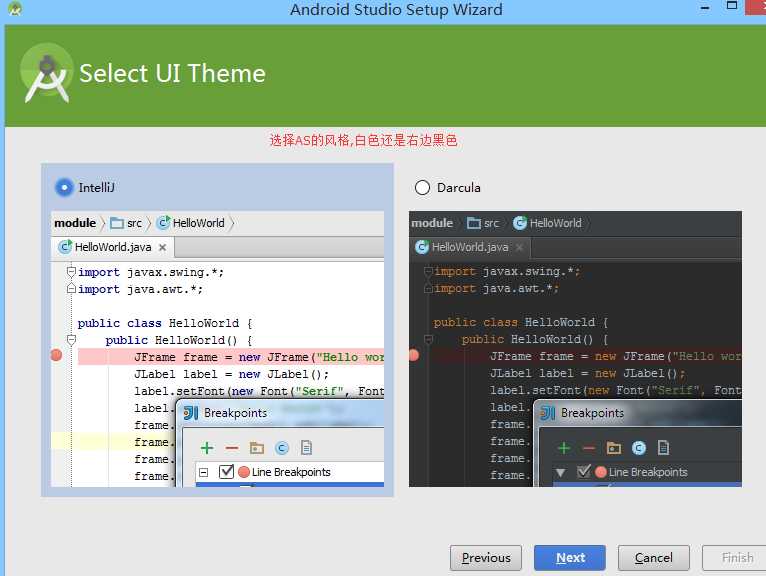Collapse import fold marker in Darcula preview

(x=428, y=271)
